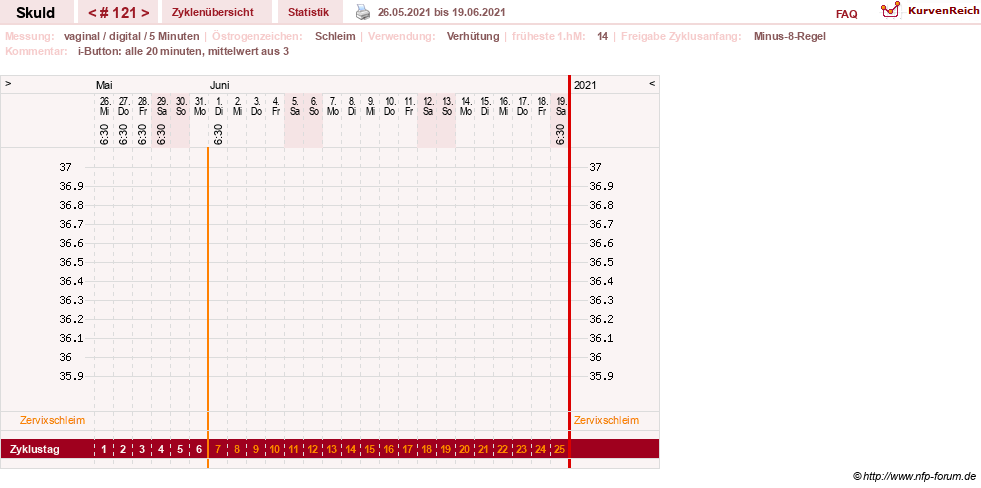Click the Schleim estrogen sign value
Image resolution: width=981 pixels, height=488 pixels.
click(335, 36)
